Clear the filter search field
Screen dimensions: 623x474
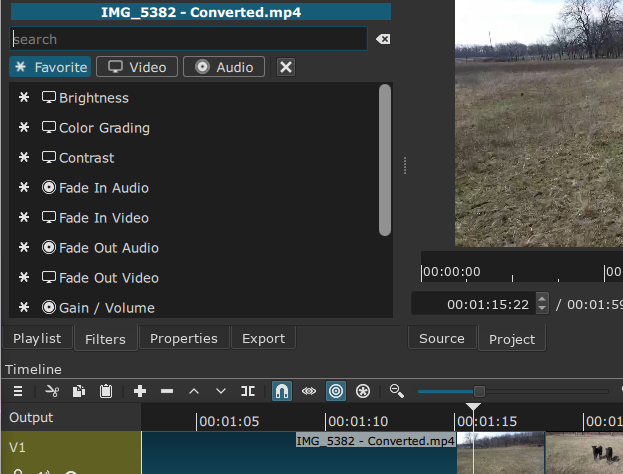383,39
